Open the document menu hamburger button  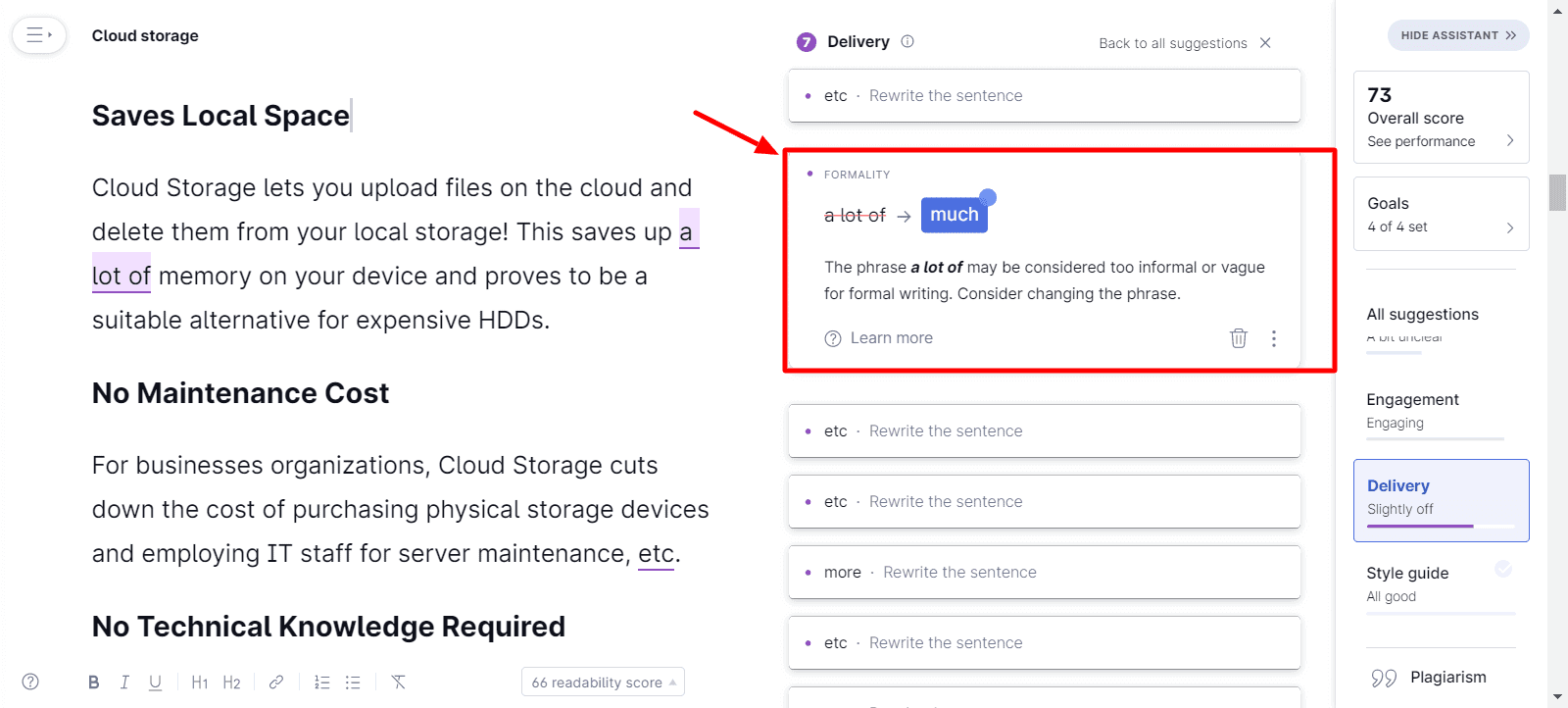click(39, 35)
